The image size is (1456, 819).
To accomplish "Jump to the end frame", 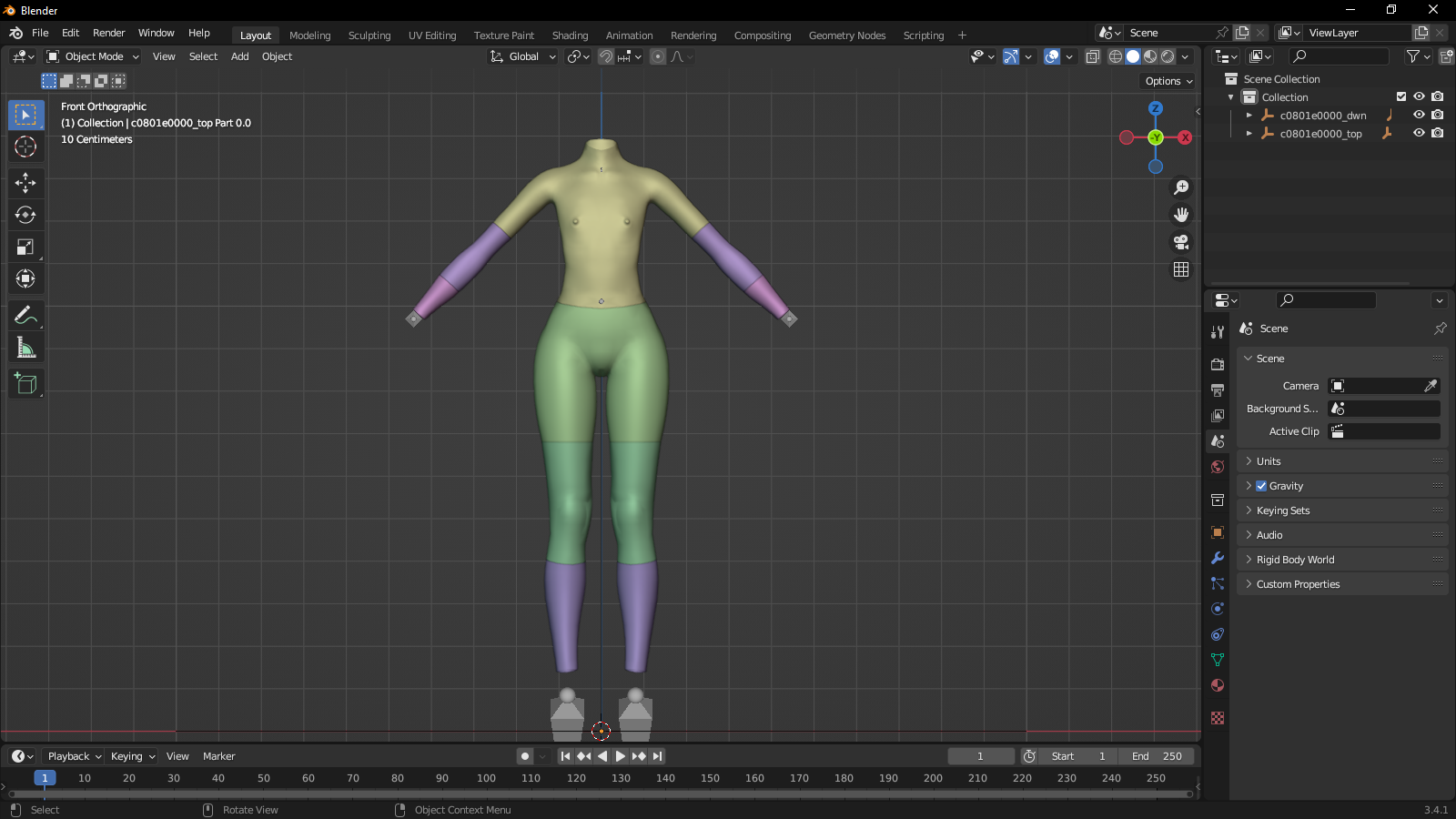I will click(x=658, y=756).
